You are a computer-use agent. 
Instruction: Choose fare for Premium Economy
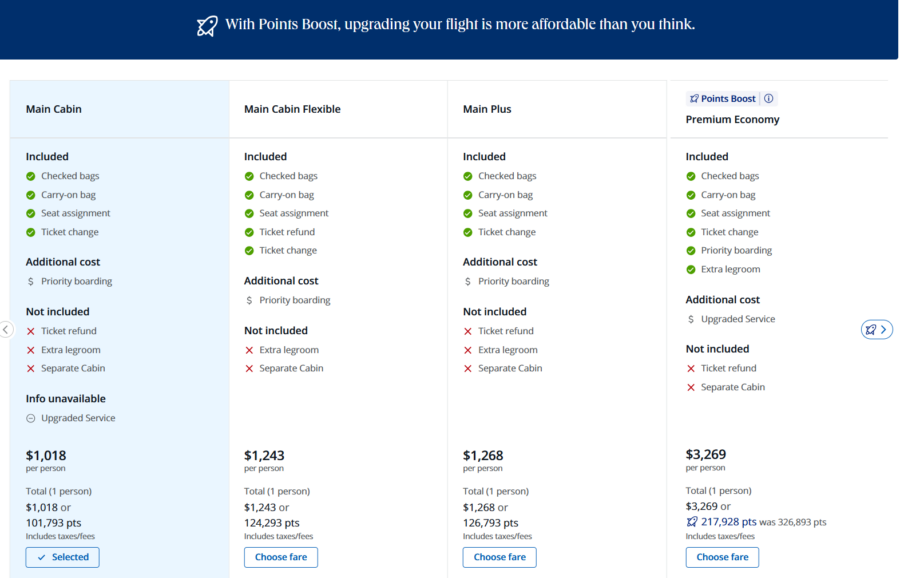click(722, 557)
